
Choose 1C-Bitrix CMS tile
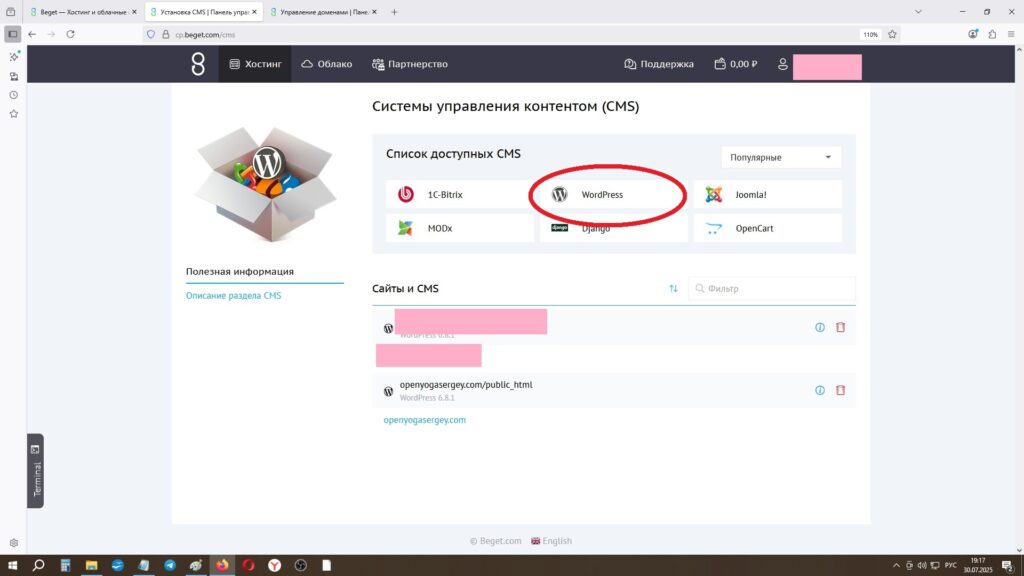point(460,195)
